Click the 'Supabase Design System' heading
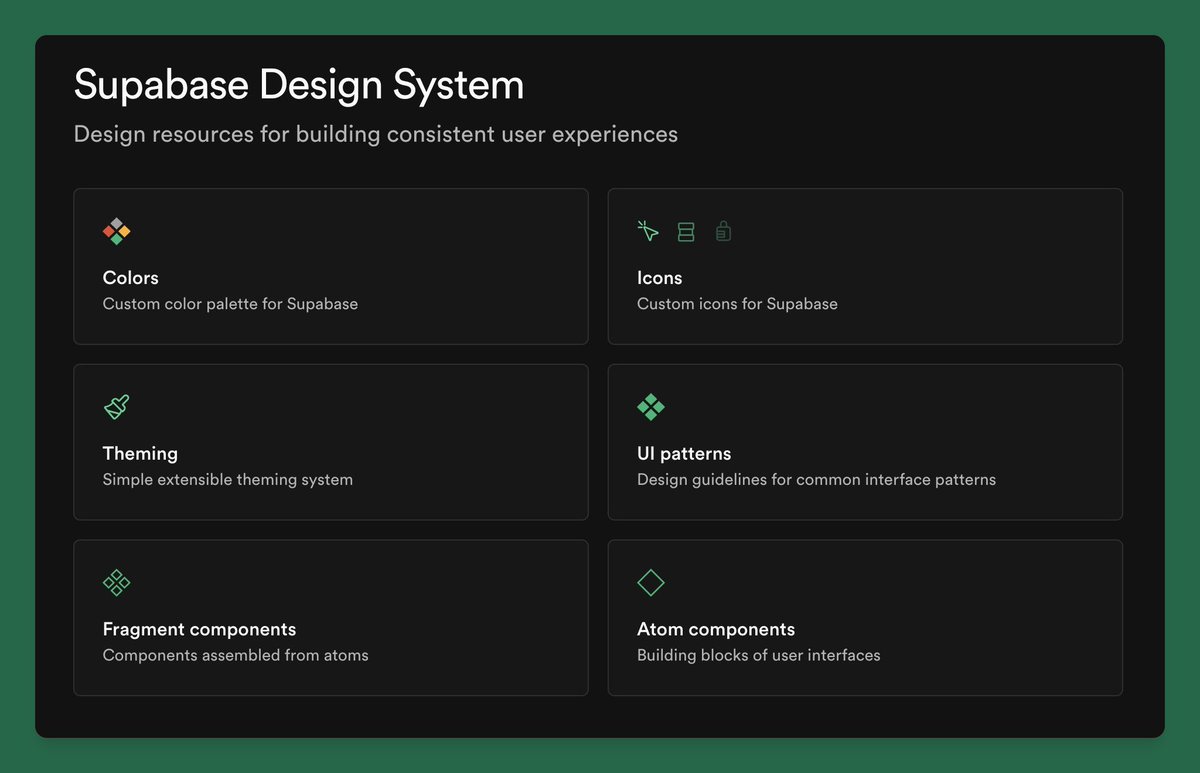The height and width of the screenshot is (773, 1200). coord(299,86)
